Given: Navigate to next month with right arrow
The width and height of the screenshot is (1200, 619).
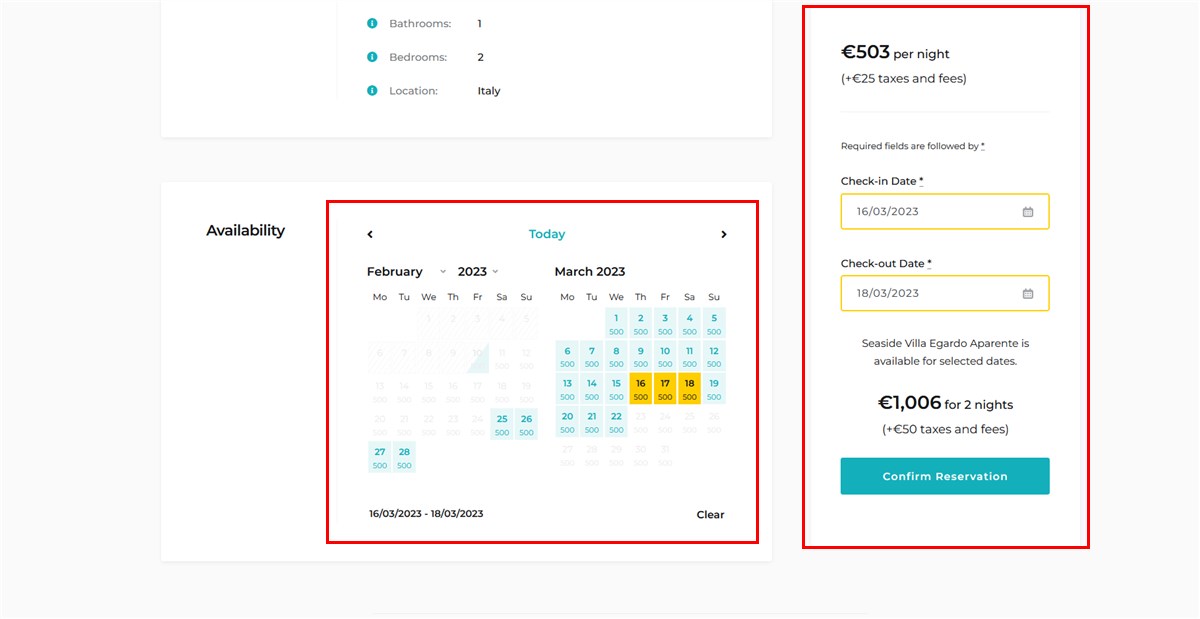Looking at the screenshot, I should (724, 234).
